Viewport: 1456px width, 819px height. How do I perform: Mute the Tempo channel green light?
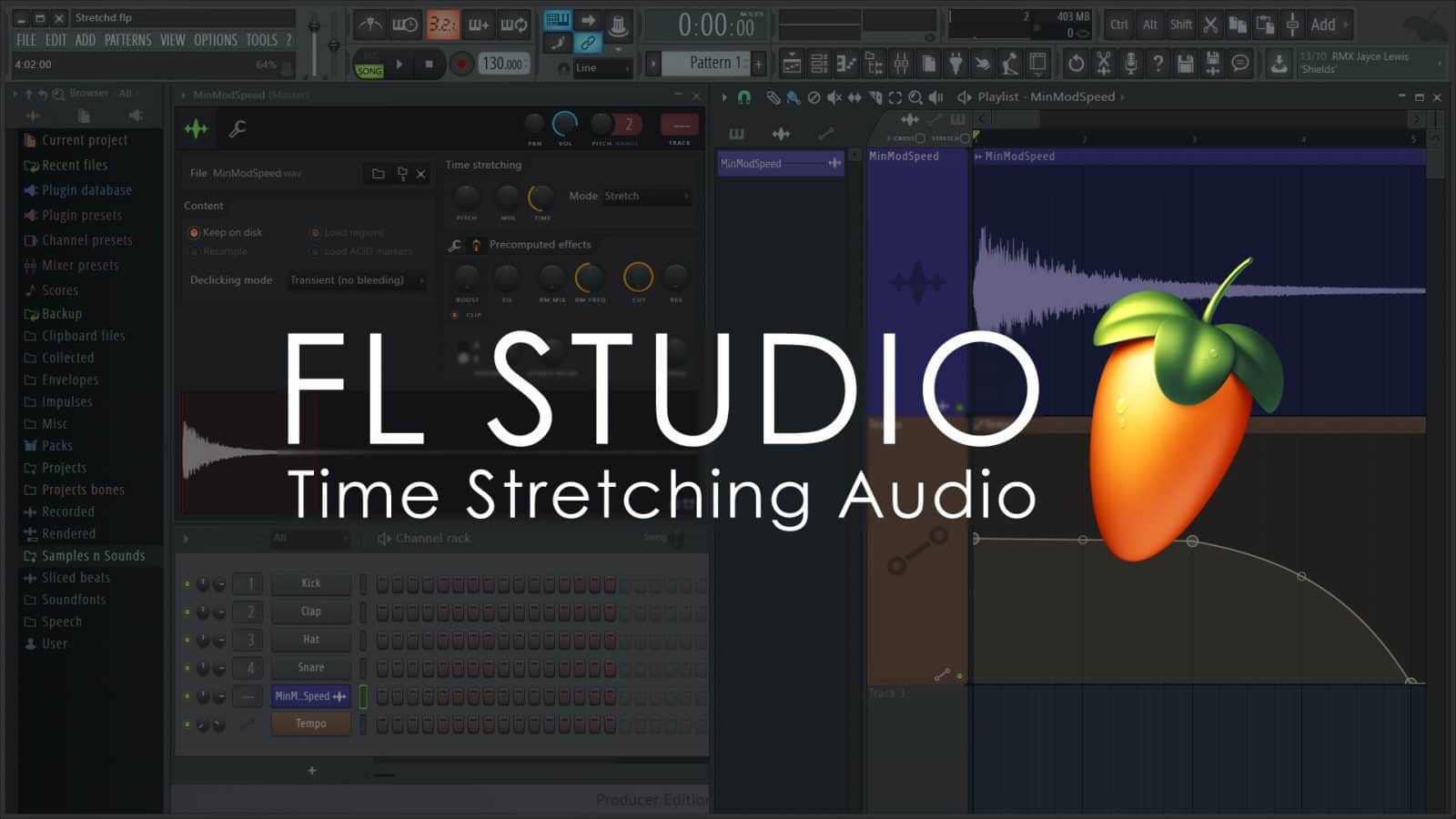click(187, 724)
